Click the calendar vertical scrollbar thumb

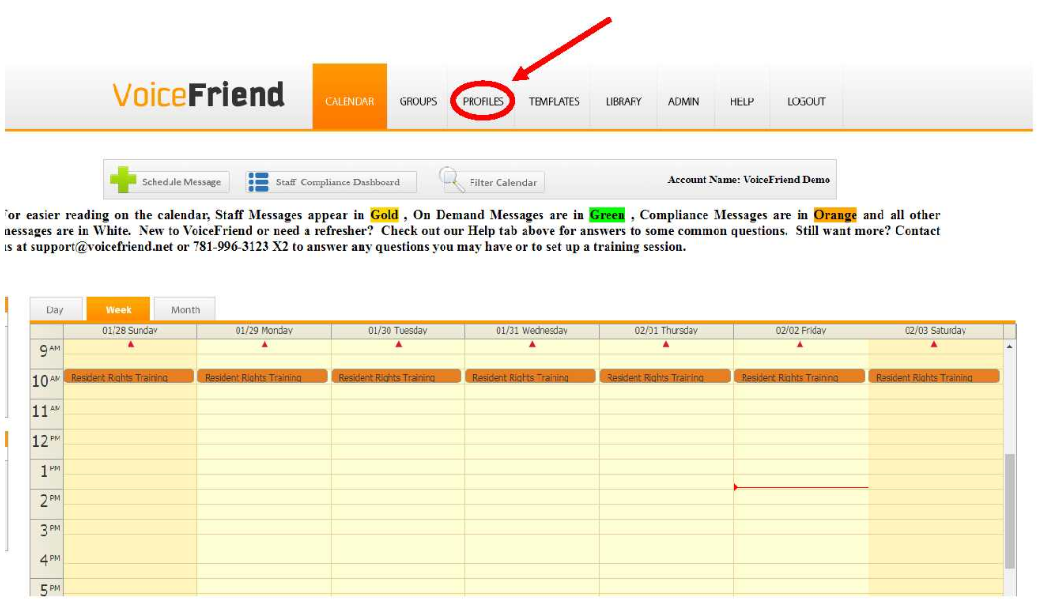[x=1010, y=511]
